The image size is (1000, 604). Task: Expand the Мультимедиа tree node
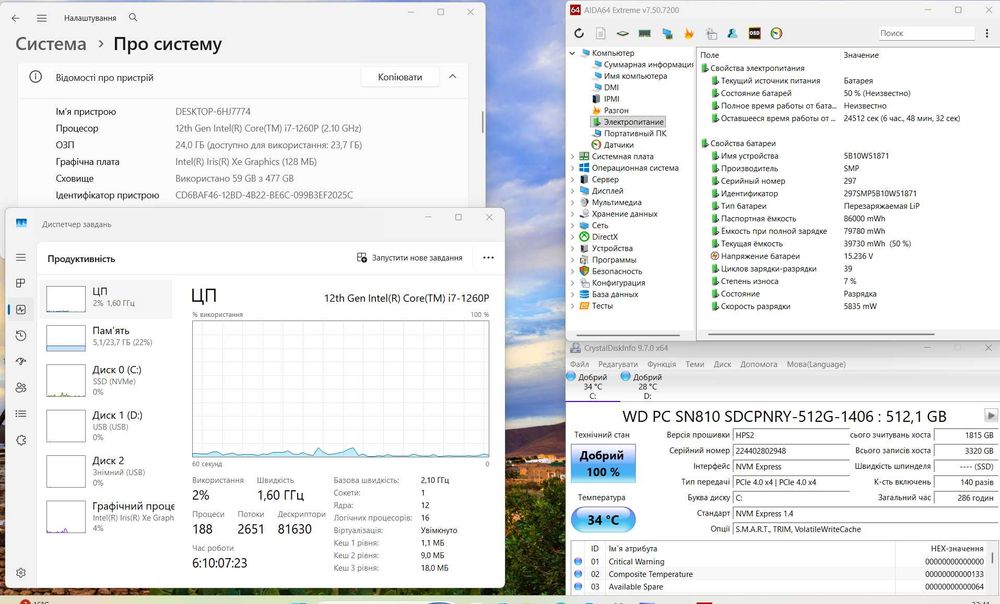[572, 202]
